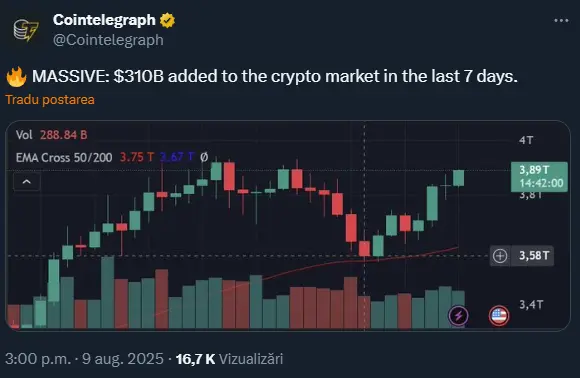Open the @Cointelegraph handle
Screen dimensions: 580x378
click(108, 40)
